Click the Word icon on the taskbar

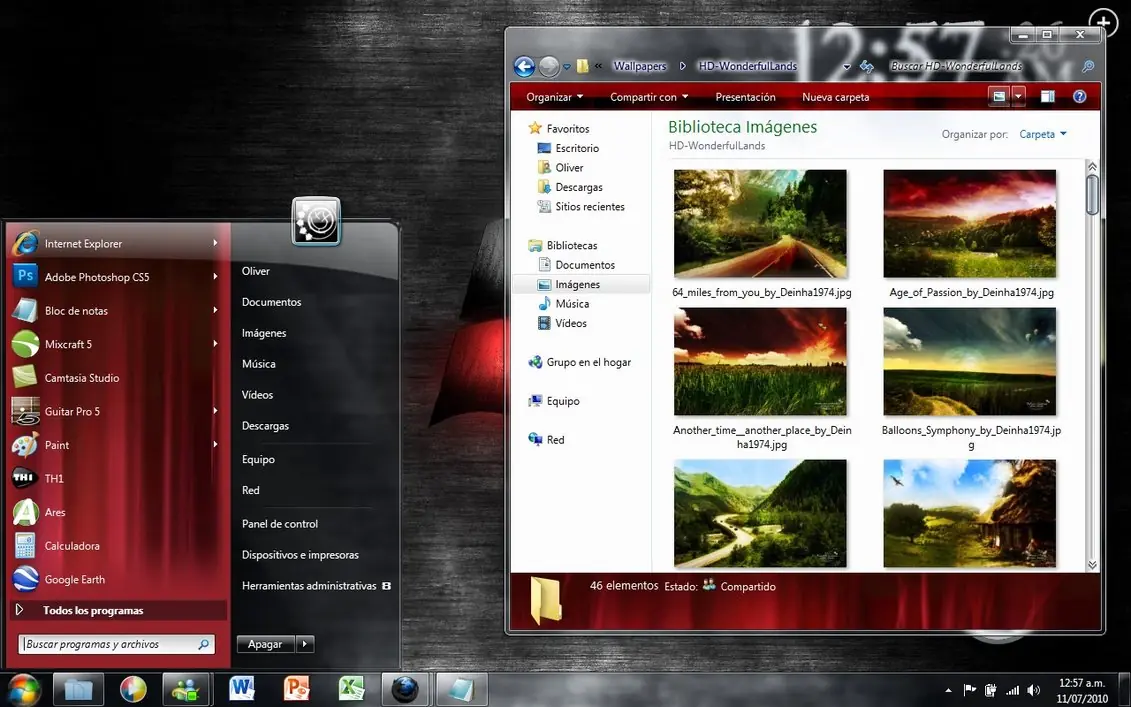click(x=242, y=689)
